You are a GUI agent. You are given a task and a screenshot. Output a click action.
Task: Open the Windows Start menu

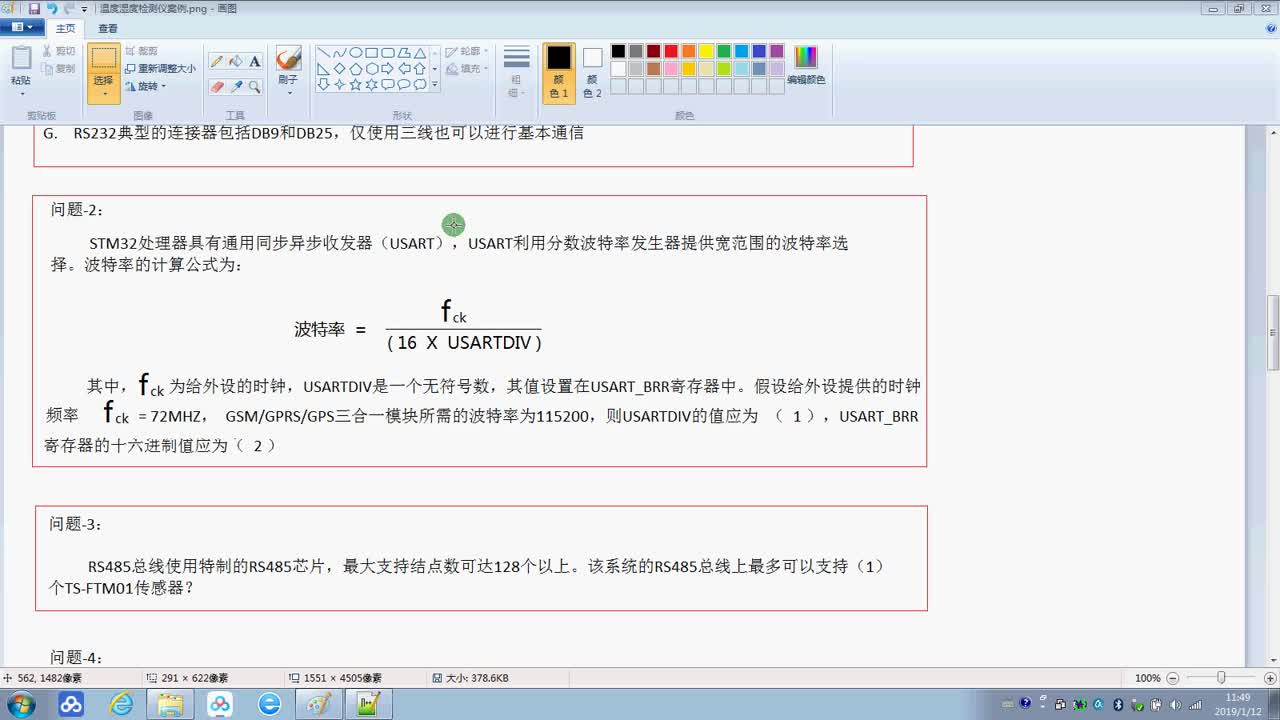(x=20, y=704)
